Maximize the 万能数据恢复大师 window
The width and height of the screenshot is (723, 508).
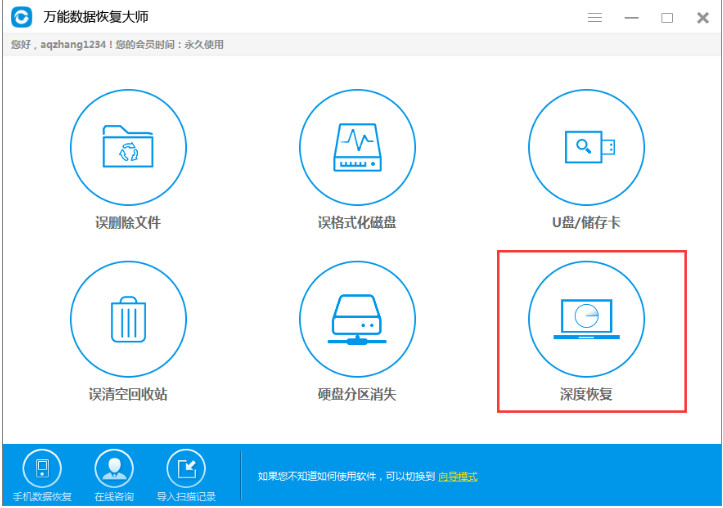[667, 18]
